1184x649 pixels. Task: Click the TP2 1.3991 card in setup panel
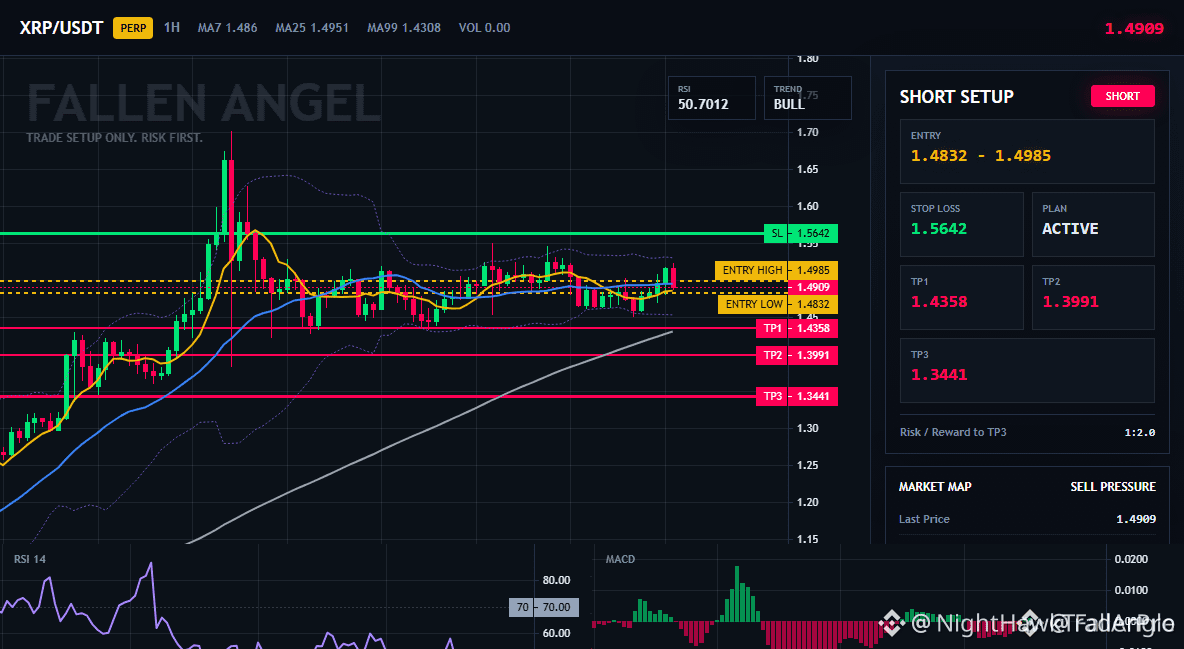[x=1093, y=297]
